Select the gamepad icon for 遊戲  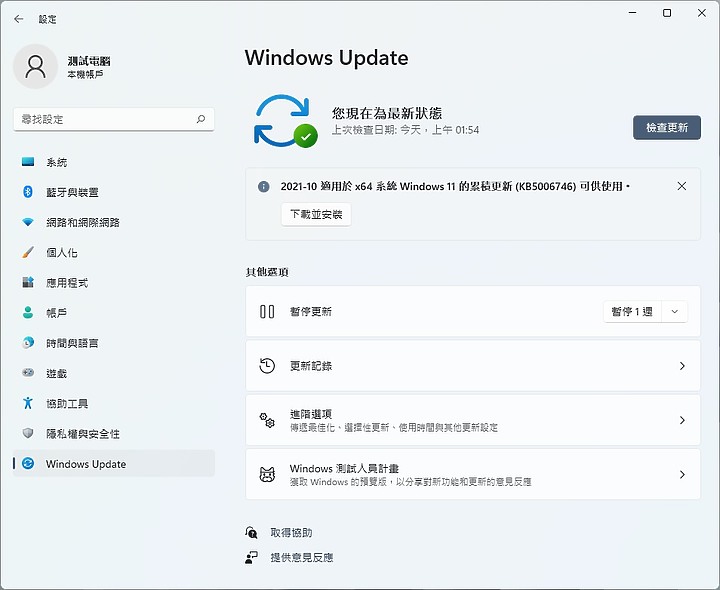point(28,372)
